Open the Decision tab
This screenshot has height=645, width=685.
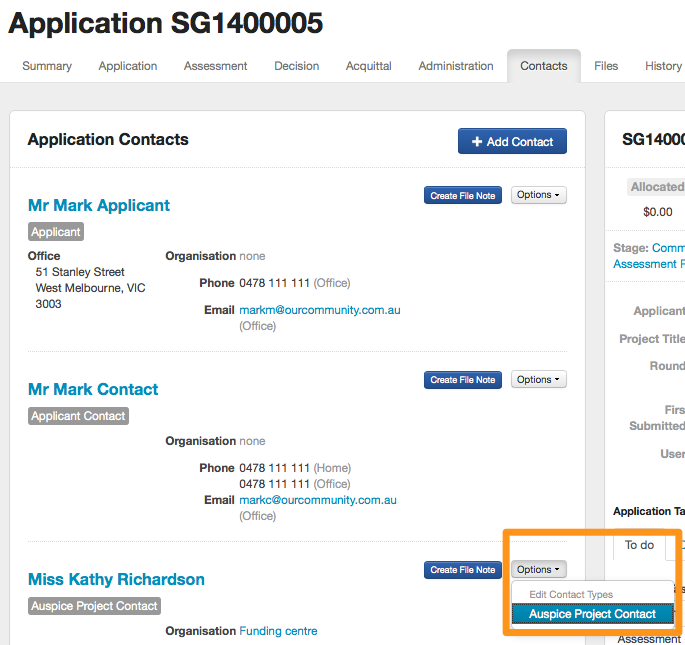297,66
